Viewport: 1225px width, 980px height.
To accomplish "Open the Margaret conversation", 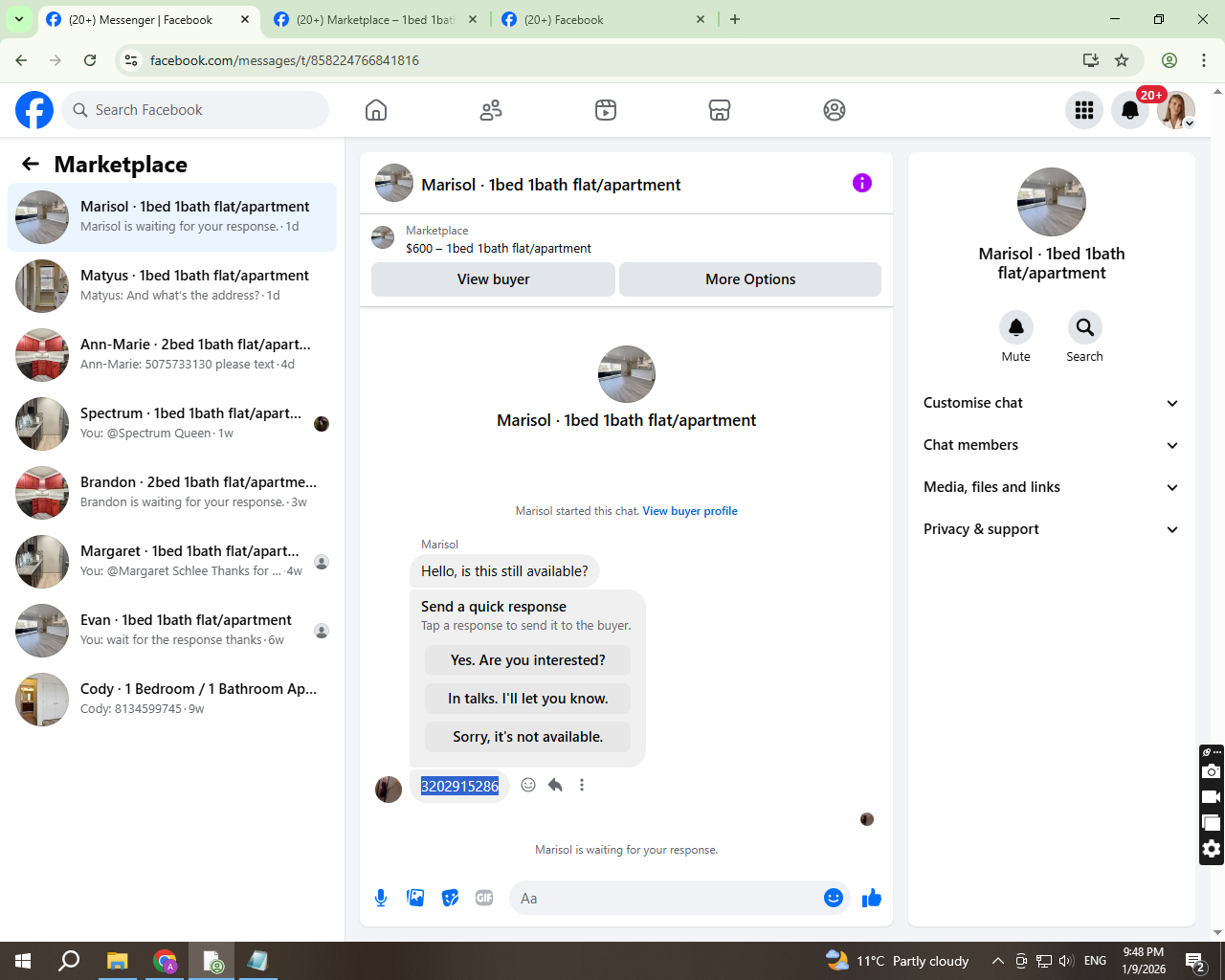I will point(172,562).
